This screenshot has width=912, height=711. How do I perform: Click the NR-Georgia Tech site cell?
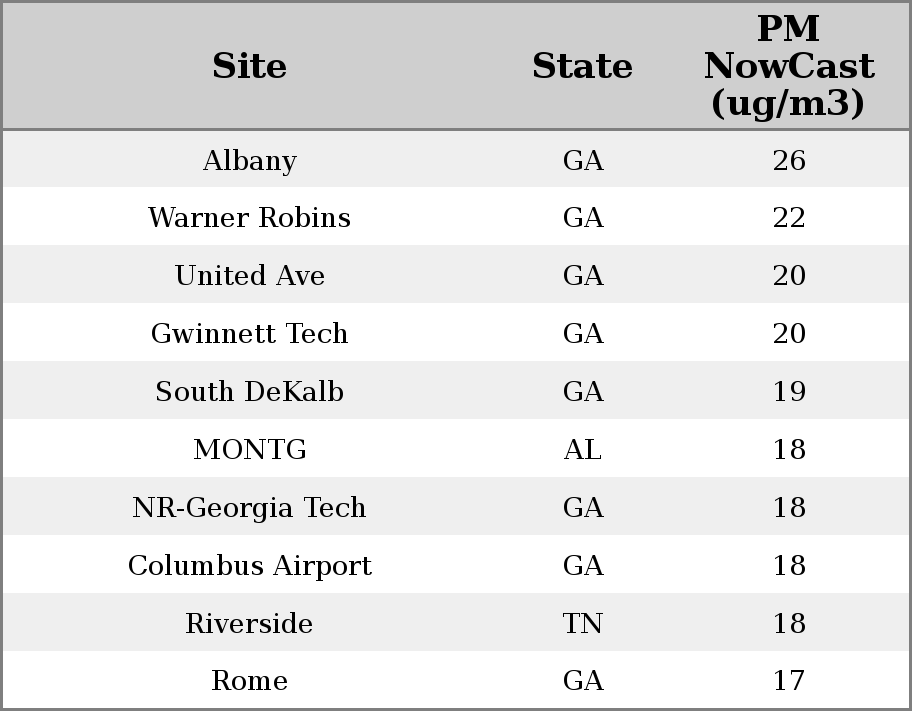(249, 508)
